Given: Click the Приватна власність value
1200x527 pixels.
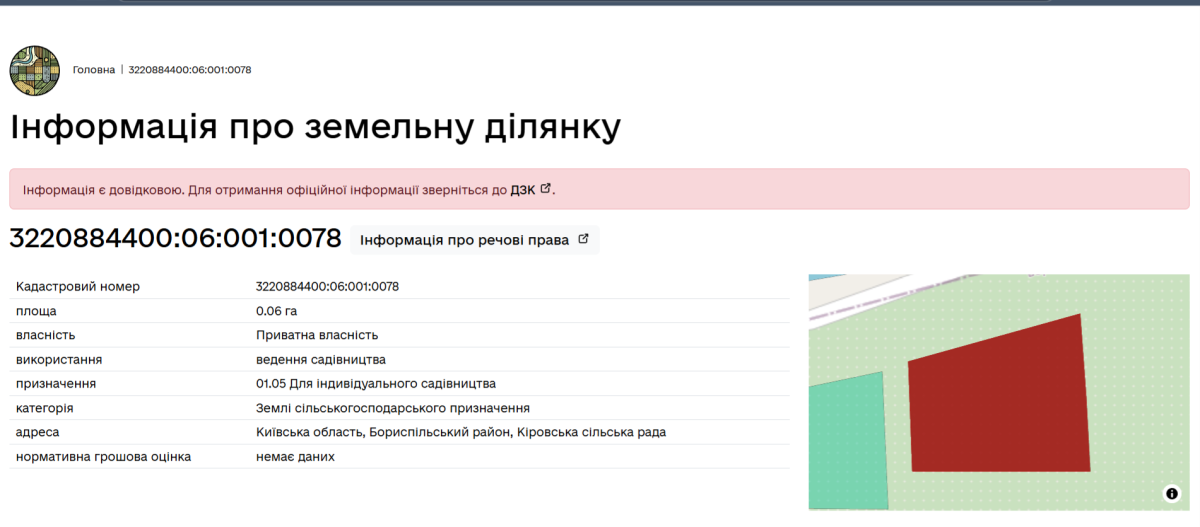Looking at the screenshot, I should coord(317,335).
